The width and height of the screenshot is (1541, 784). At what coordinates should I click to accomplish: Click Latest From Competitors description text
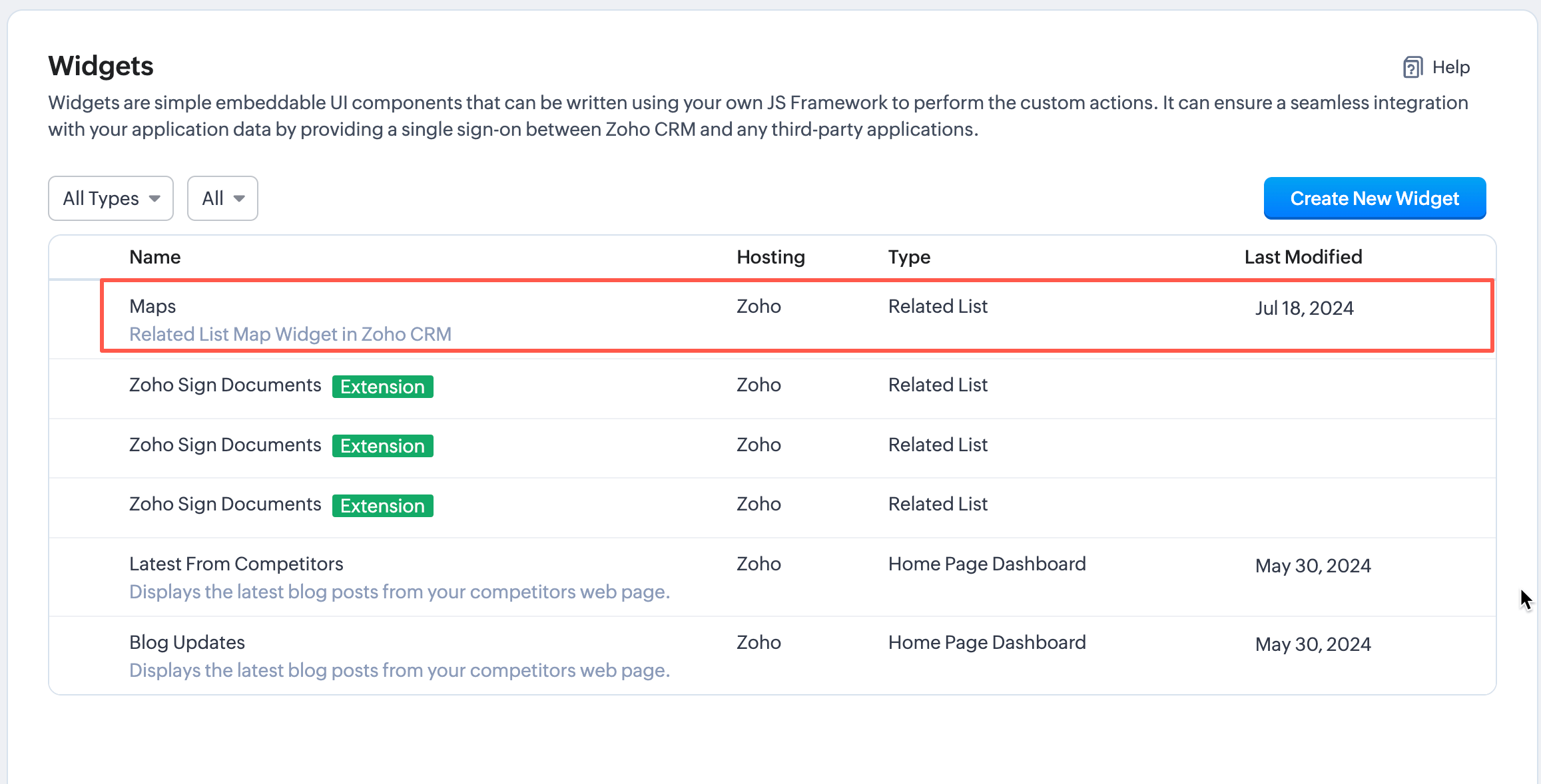point(400,592)
